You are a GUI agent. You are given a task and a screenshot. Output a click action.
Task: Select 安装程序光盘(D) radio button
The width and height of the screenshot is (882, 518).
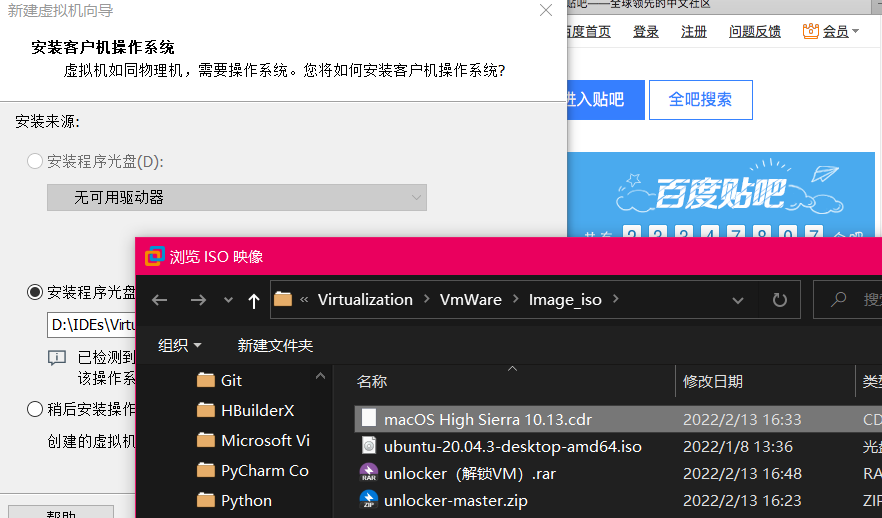click(x=35, y=161)
